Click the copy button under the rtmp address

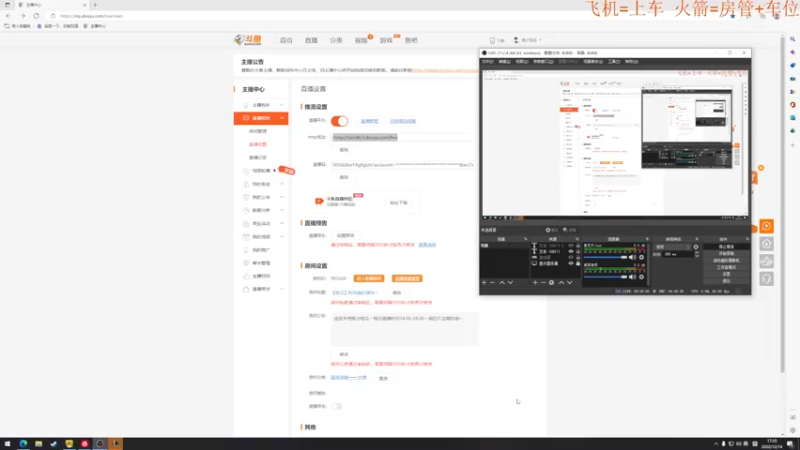344,150
